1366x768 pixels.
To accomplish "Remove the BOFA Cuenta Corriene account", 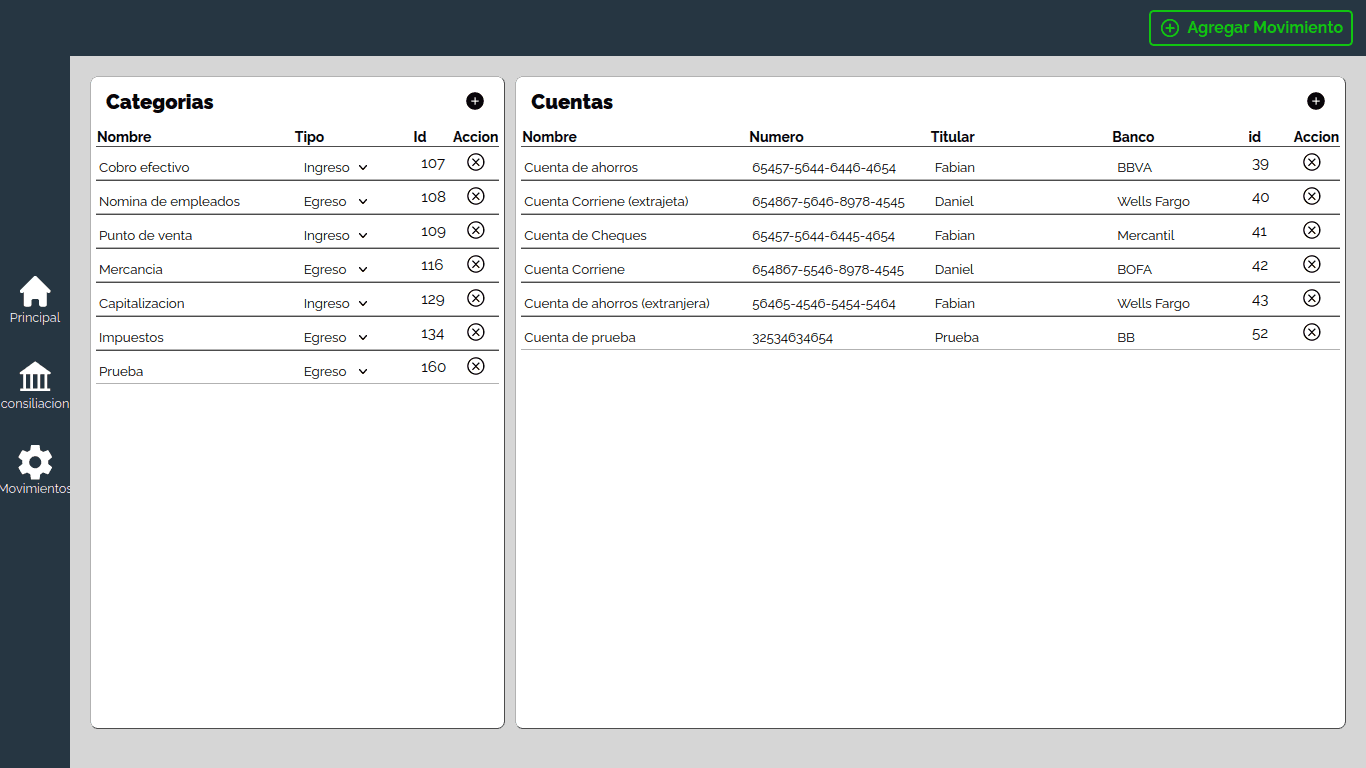I will 1312,264.
